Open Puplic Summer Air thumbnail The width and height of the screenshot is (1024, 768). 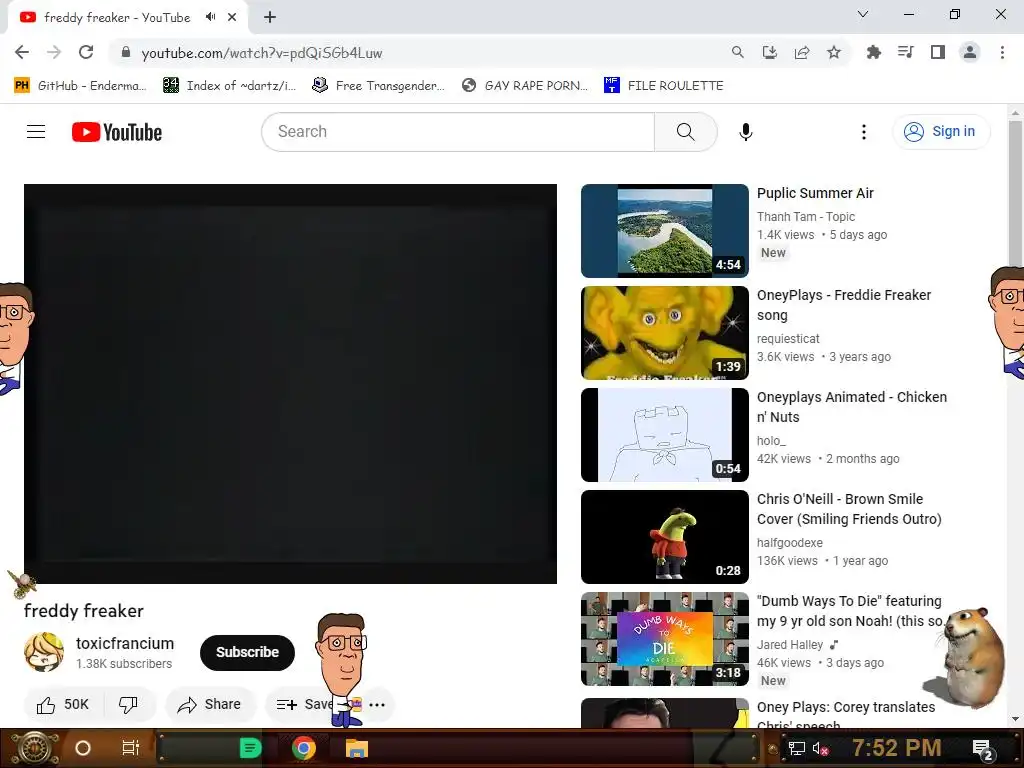665,231
